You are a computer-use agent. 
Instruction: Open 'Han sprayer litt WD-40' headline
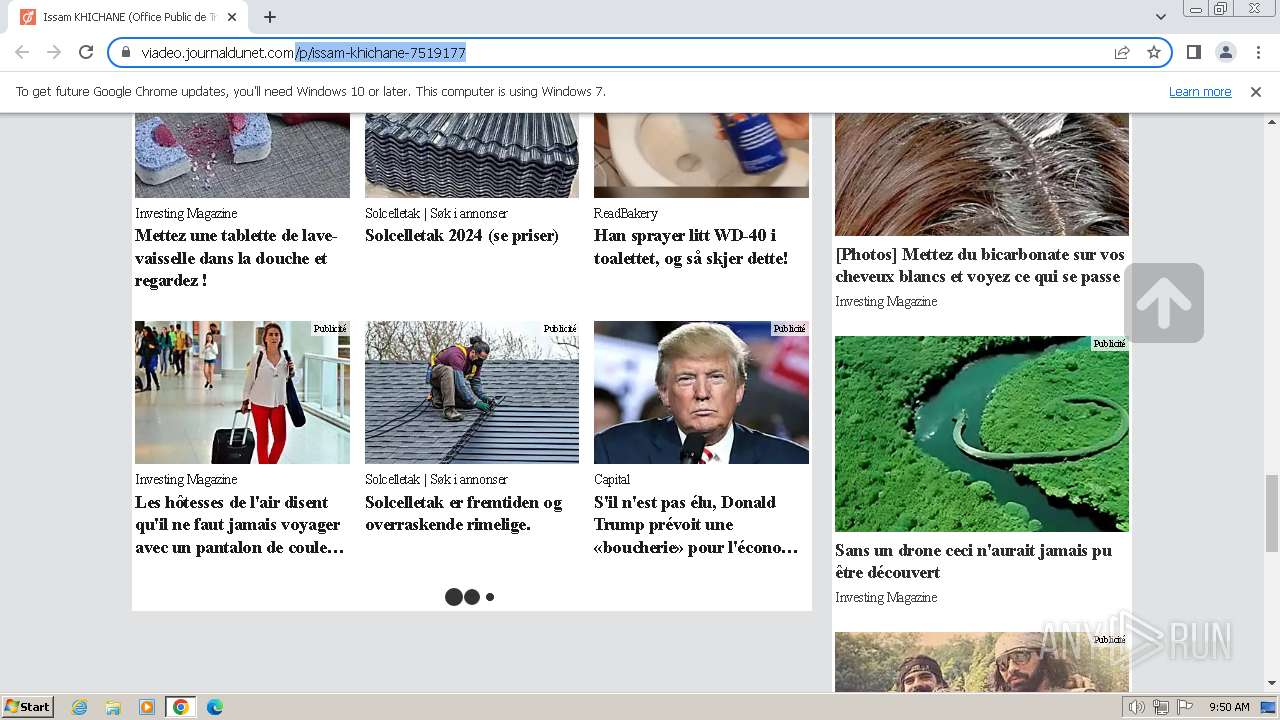tap(691, 247)
